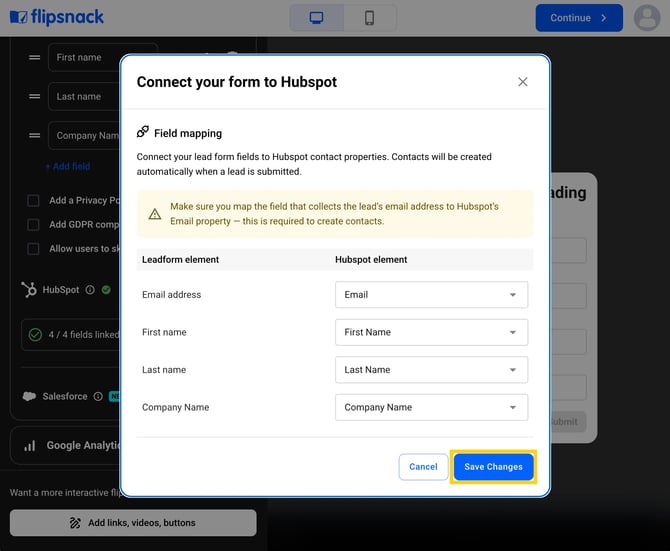Image resolution: width=670 pixels, height=551 pixels.
Task: Switch to desktop preview mode
Action: (x=317, y=18)
